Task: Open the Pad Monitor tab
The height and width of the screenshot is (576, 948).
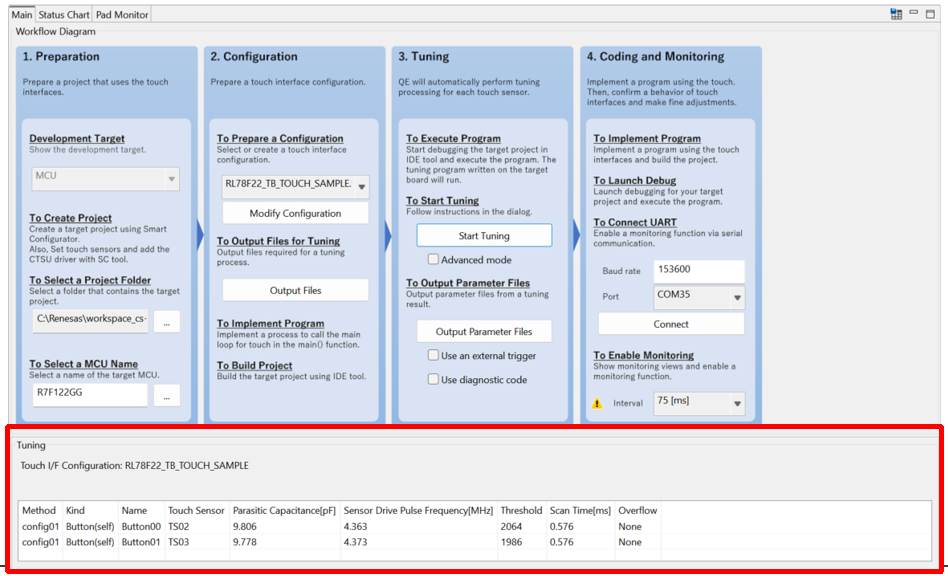Action: (122, 15)
